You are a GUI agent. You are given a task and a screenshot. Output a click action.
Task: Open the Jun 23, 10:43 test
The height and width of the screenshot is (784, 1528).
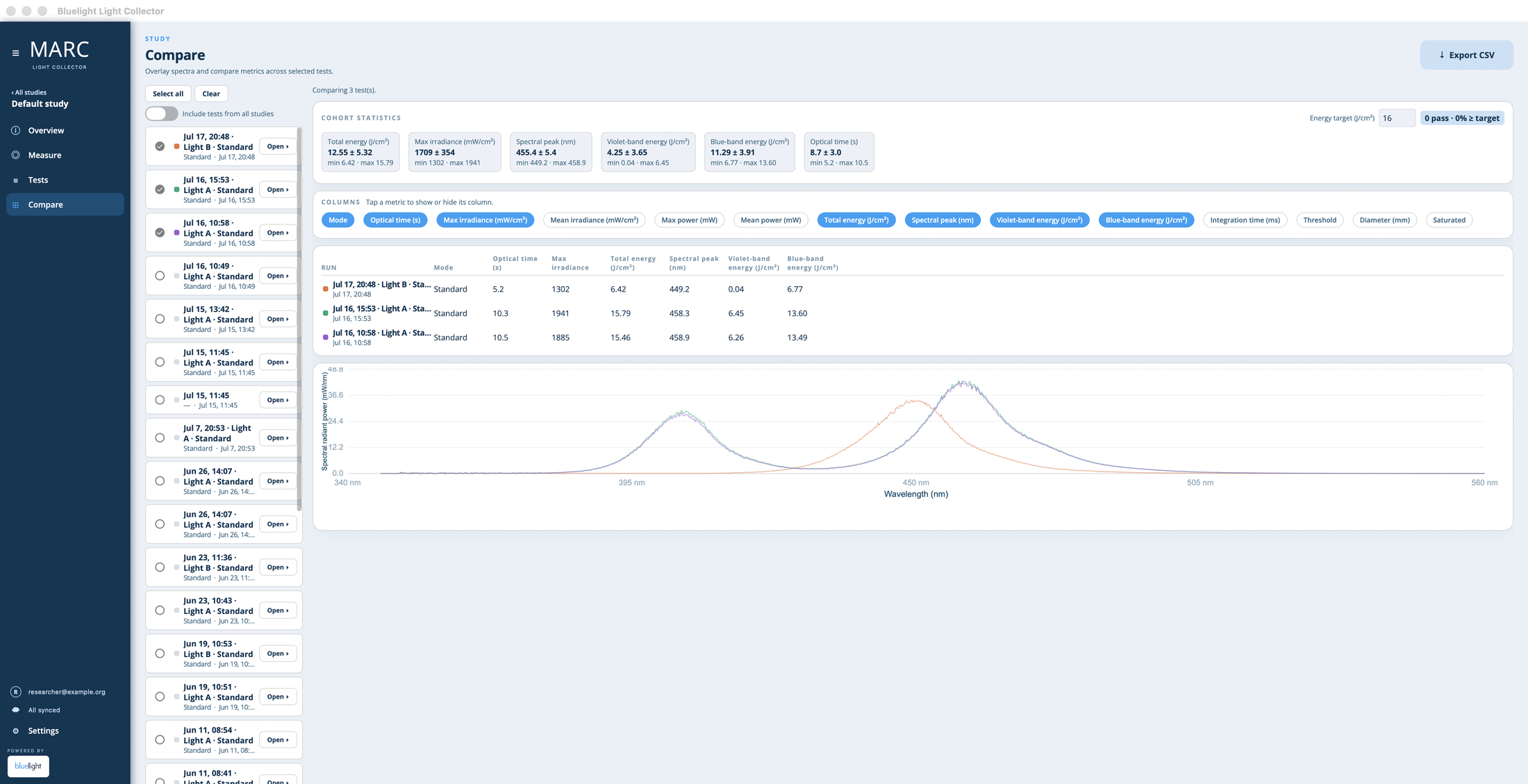pos(278,610)
